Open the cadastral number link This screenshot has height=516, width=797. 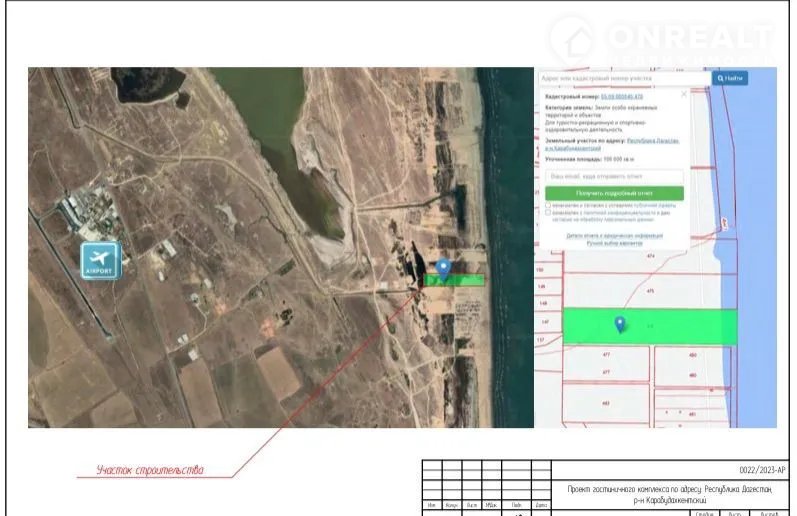coord(622,96)
